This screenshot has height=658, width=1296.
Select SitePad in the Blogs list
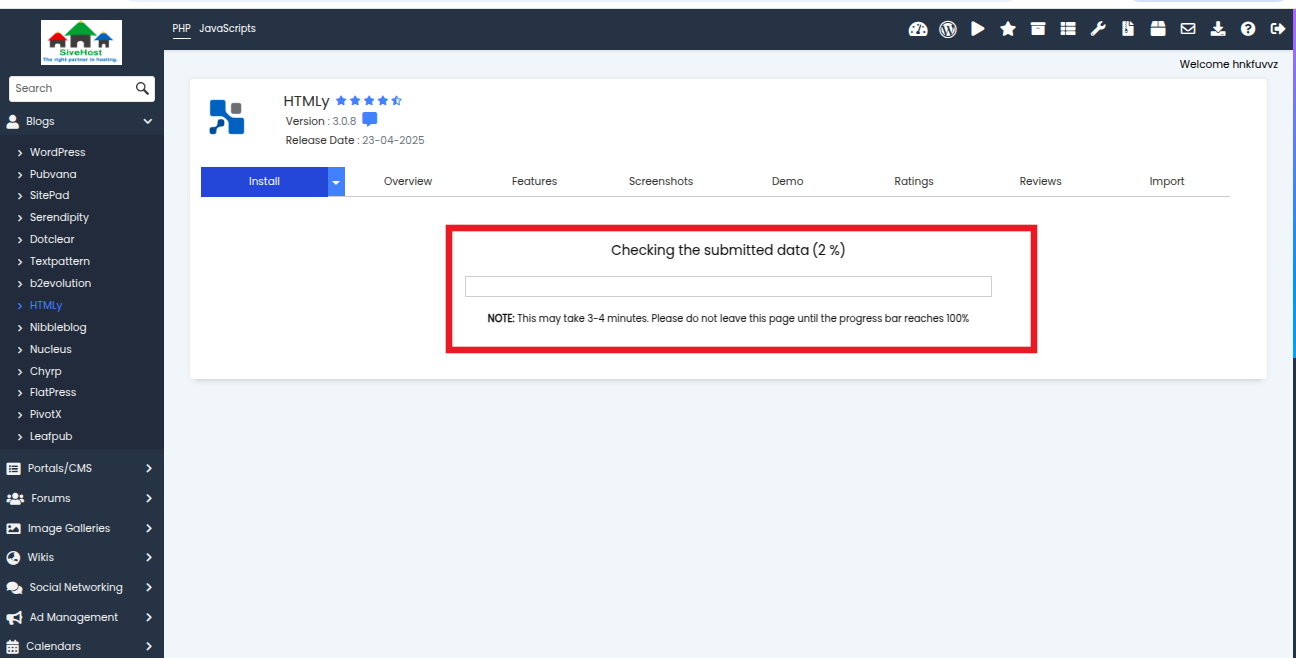click(49, 195)
